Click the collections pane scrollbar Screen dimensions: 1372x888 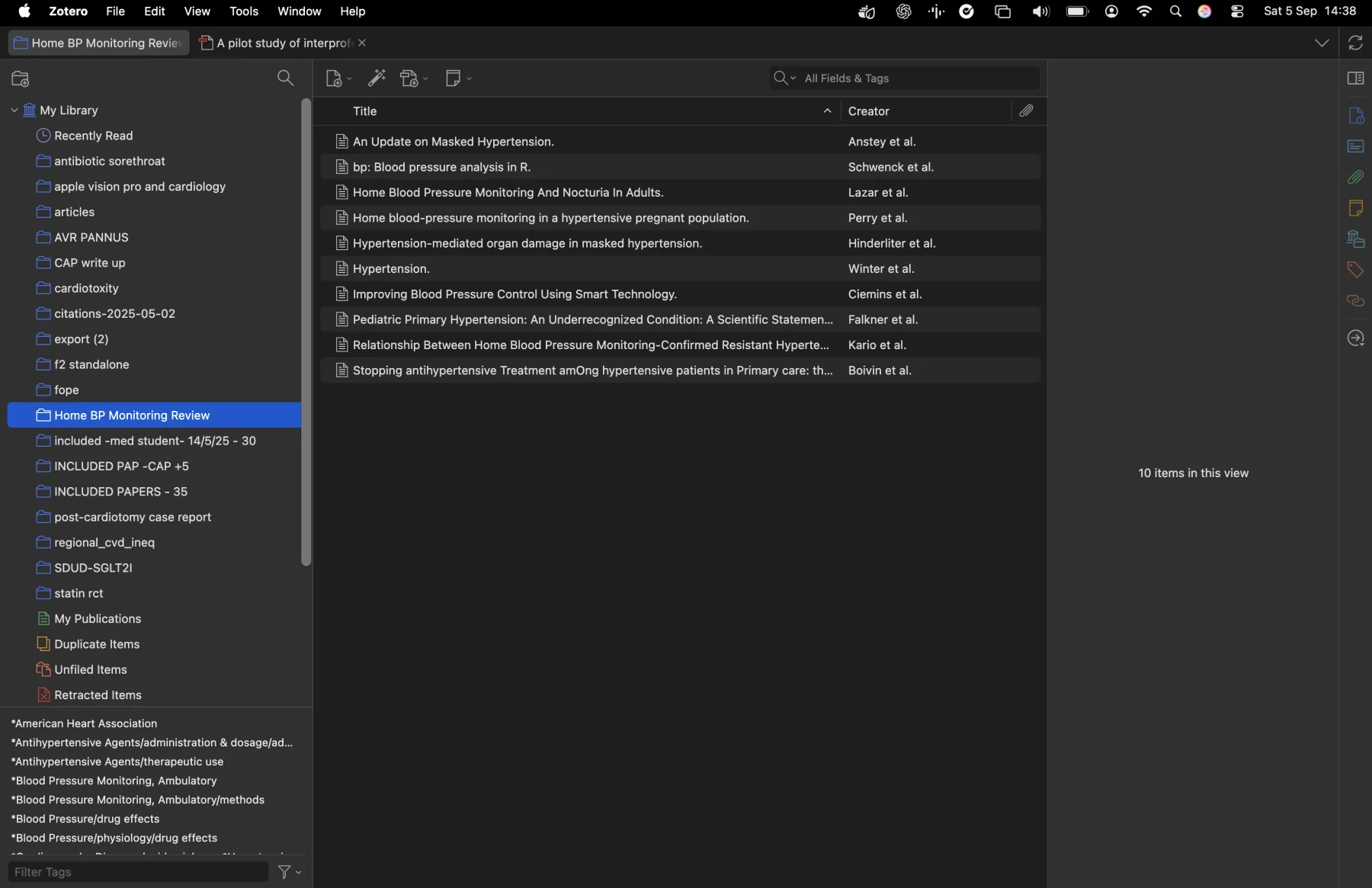click(x=306, y=332)
